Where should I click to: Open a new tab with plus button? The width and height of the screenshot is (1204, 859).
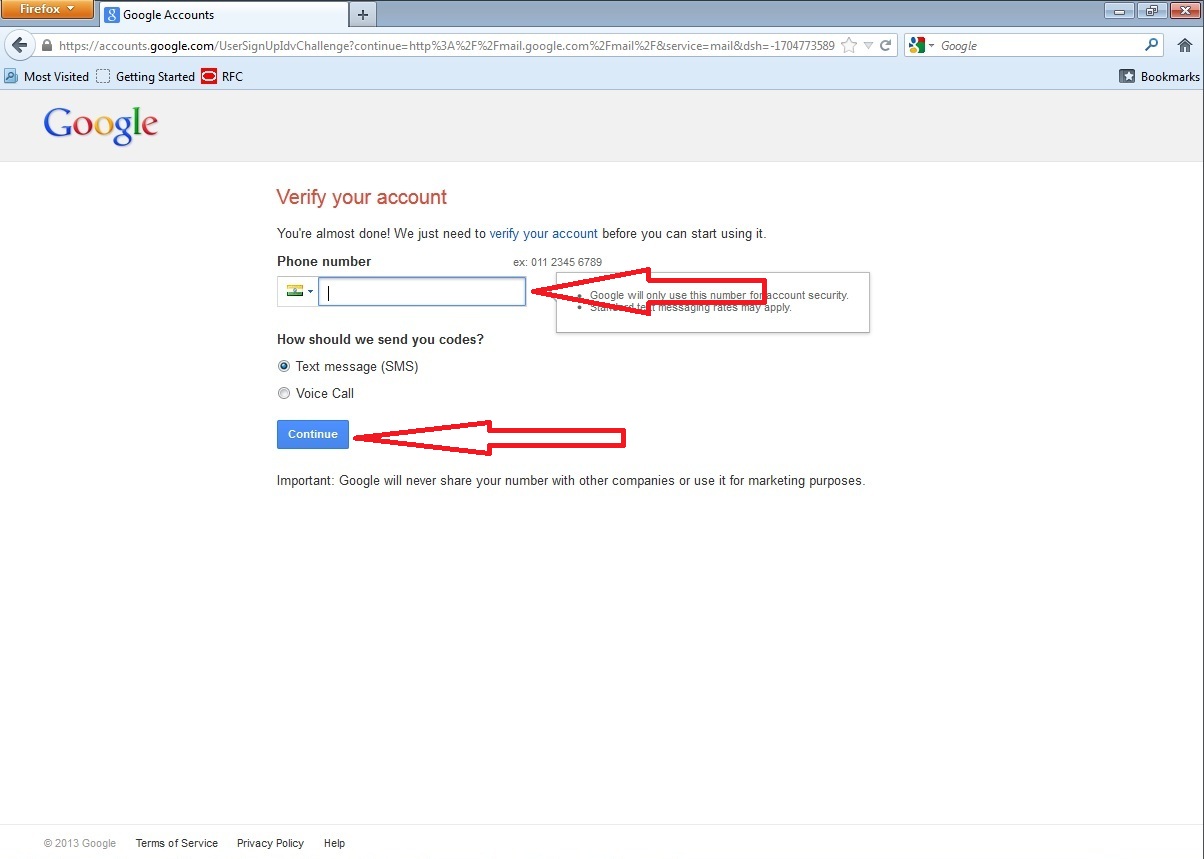click(x=363, y=15)
